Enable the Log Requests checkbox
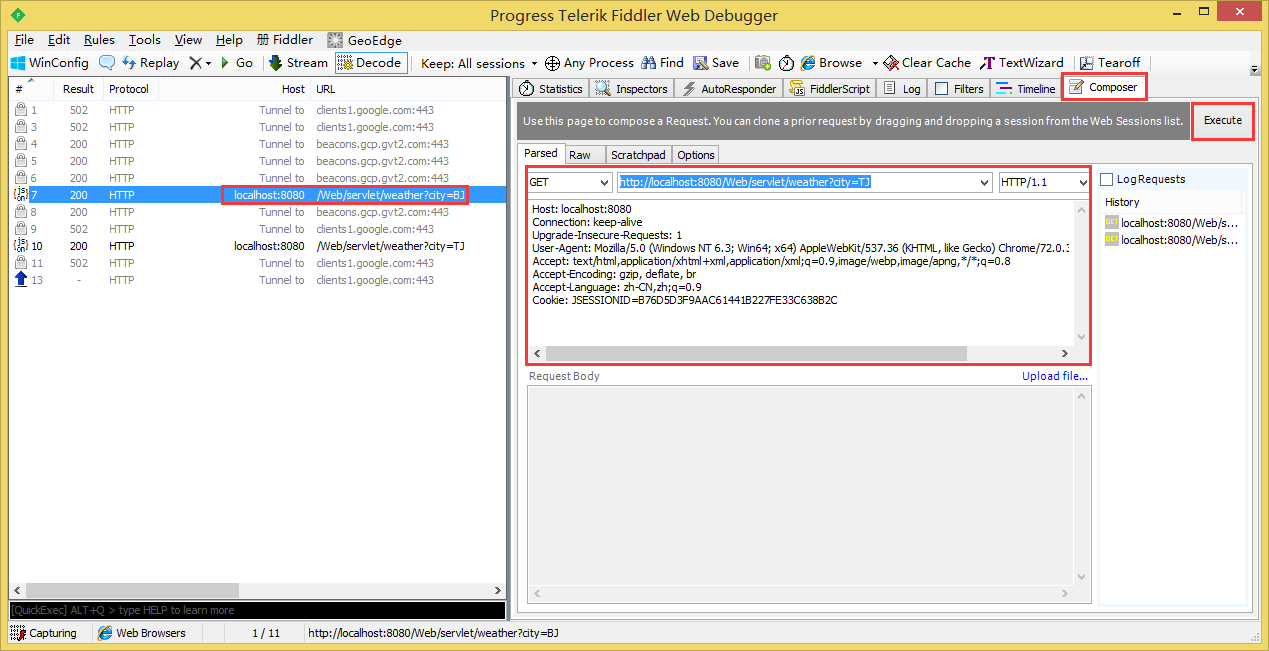1269x651 pixels. [x=1106, y=180]
